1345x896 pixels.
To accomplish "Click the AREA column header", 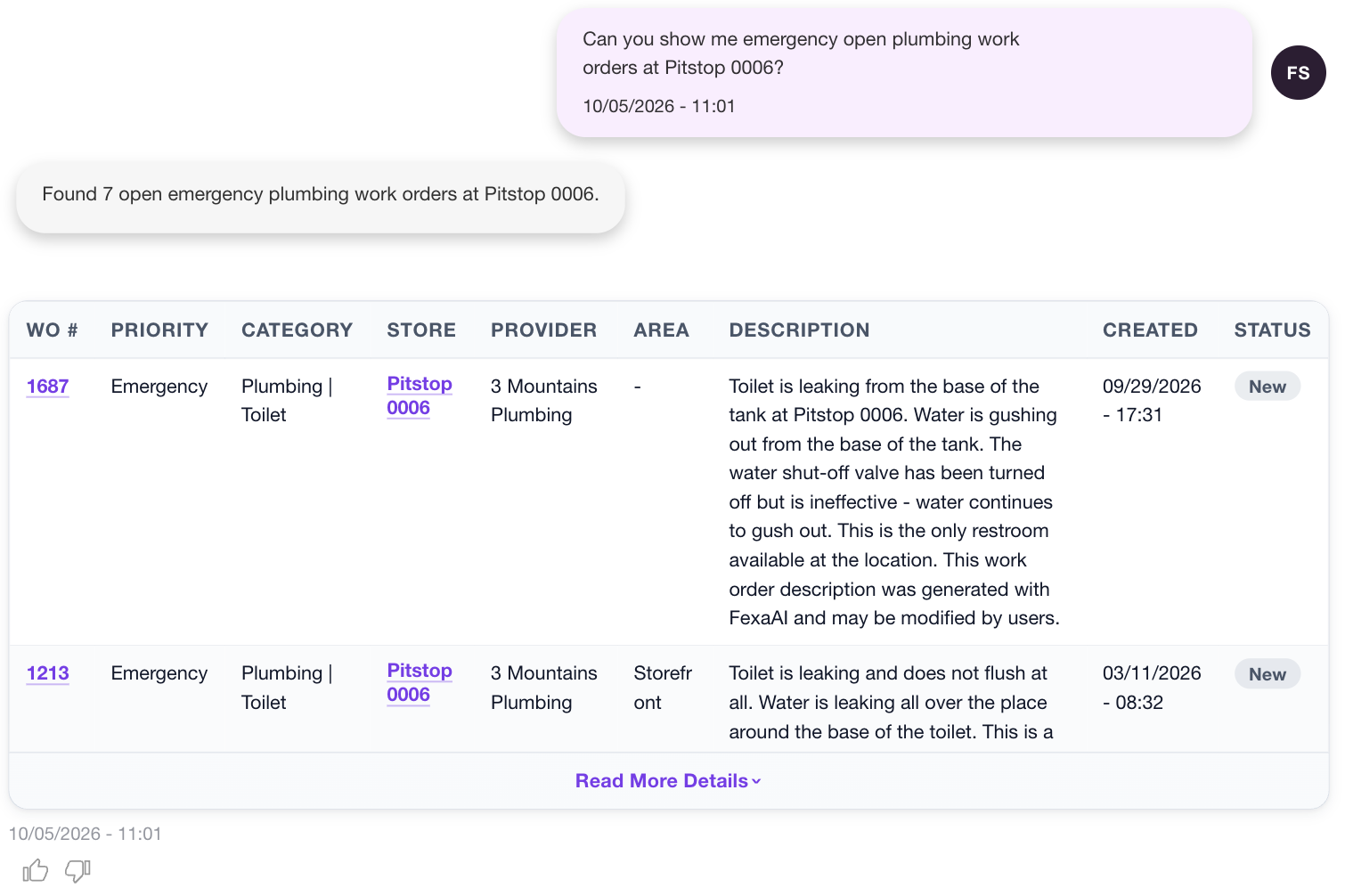I will pyautogui.click(x=661, y=330).
